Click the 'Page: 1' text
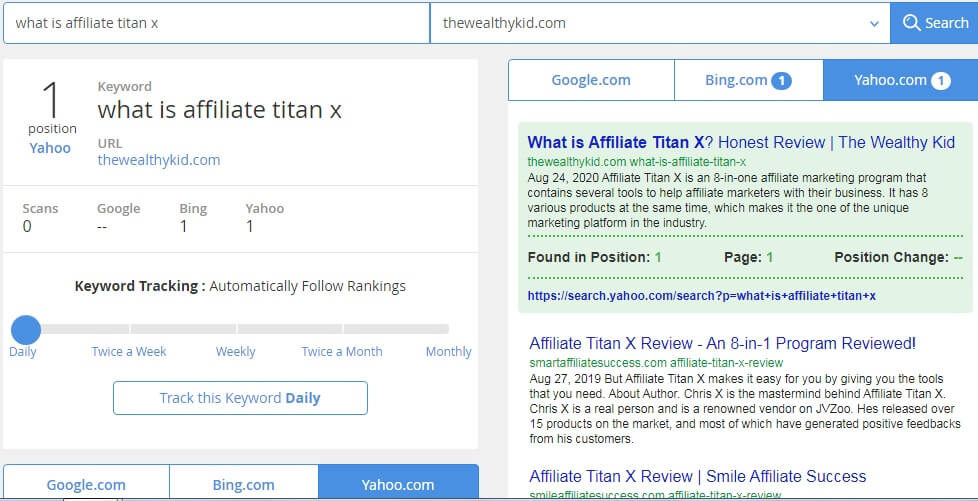Viewport: 978px width, 501px height. tap(748, 257)
